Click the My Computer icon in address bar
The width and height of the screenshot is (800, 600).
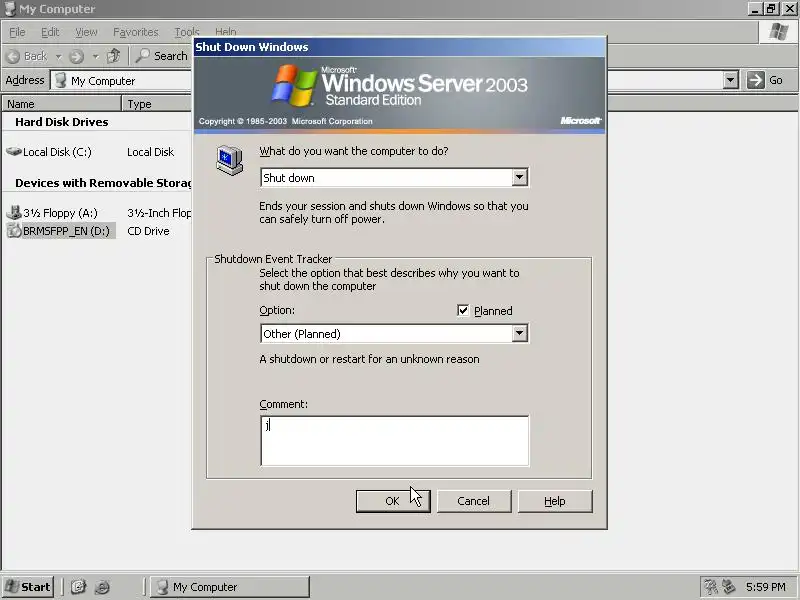[x=61, y=80]
